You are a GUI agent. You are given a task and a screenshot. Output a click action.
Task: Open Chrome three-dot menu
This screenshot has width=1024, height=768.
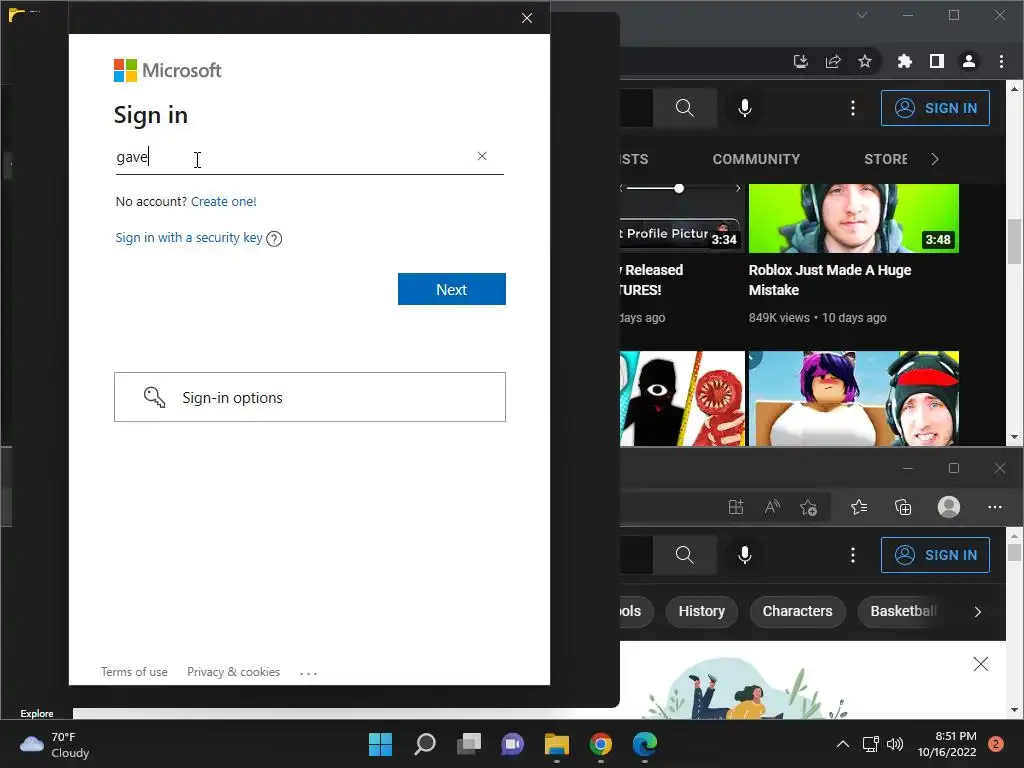coord(1001,61)
